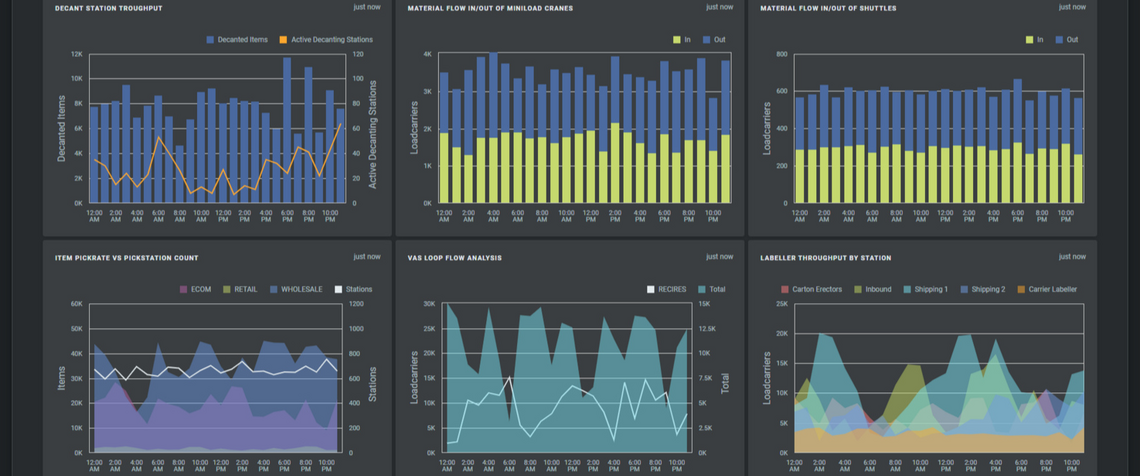Screen dimensions: 1140x476
Task: Open the Decant Station Troughput panel title
Action: [x=109, y=8]
